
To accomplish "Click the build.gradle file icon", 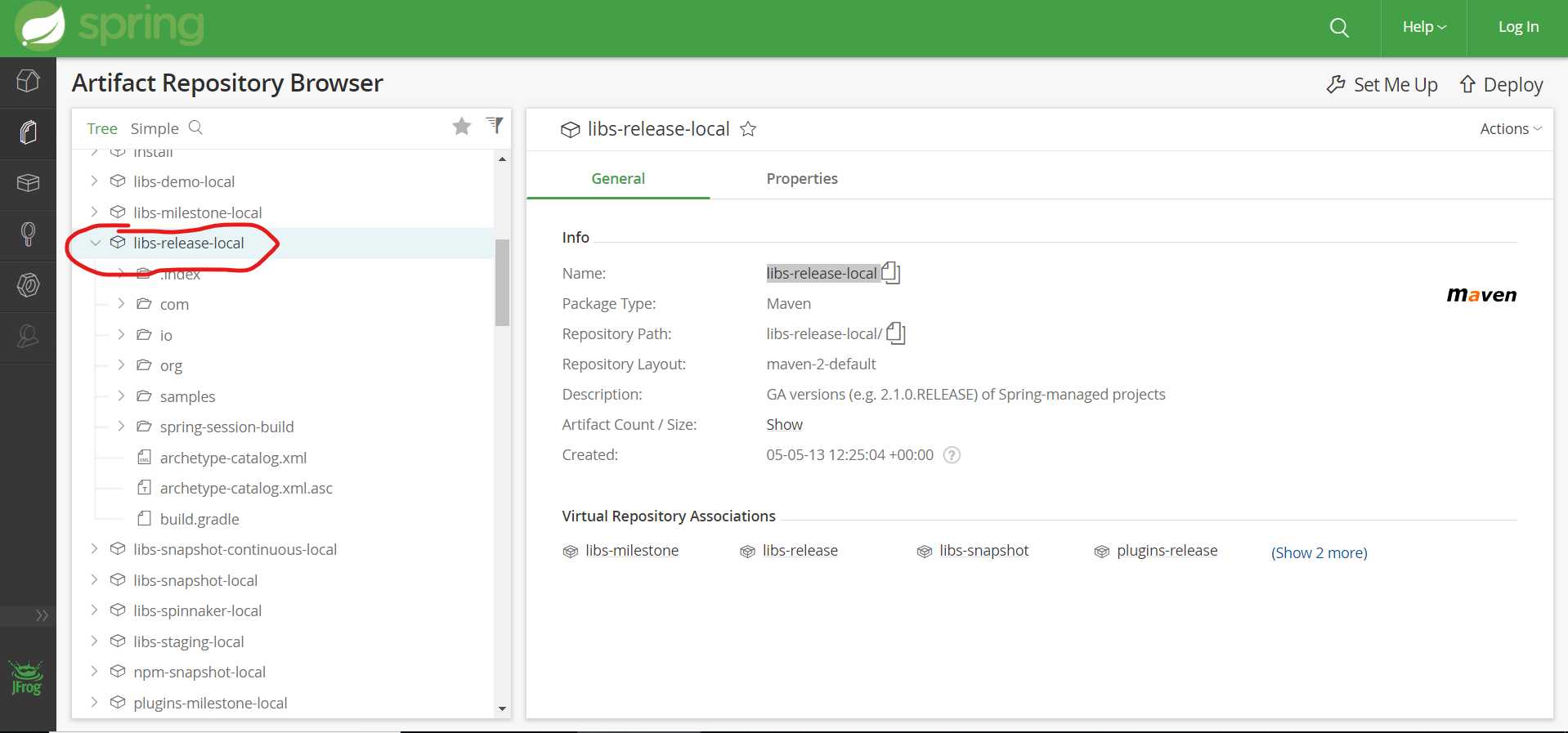I will point(144,518).
